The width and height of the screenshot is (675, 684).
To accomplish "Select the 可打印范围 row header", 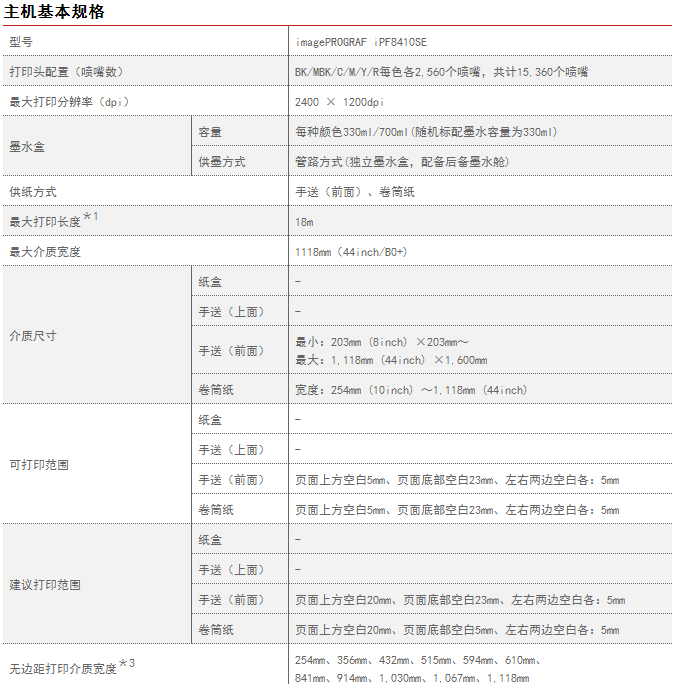I will coord(39,465).
